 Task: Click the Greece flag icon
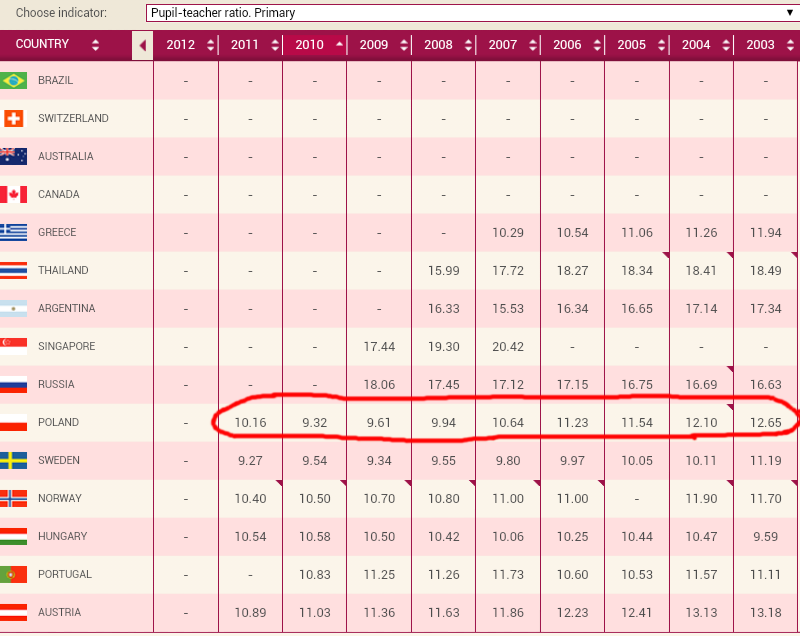[14, 232]
